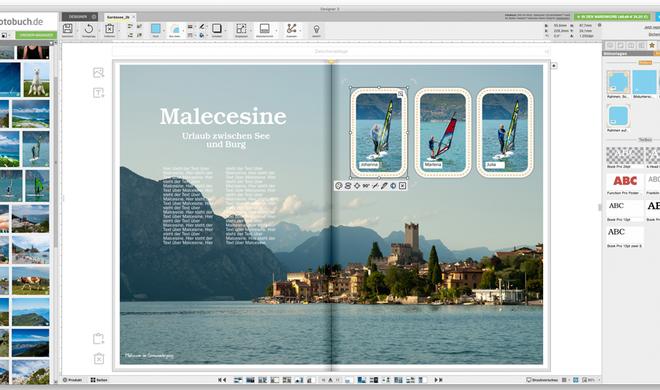This screenshot has height=390, width=660.
Task: Select the rounded frame thumbnail in right panel
Action: pyautogui.click(x=618, y=116)
